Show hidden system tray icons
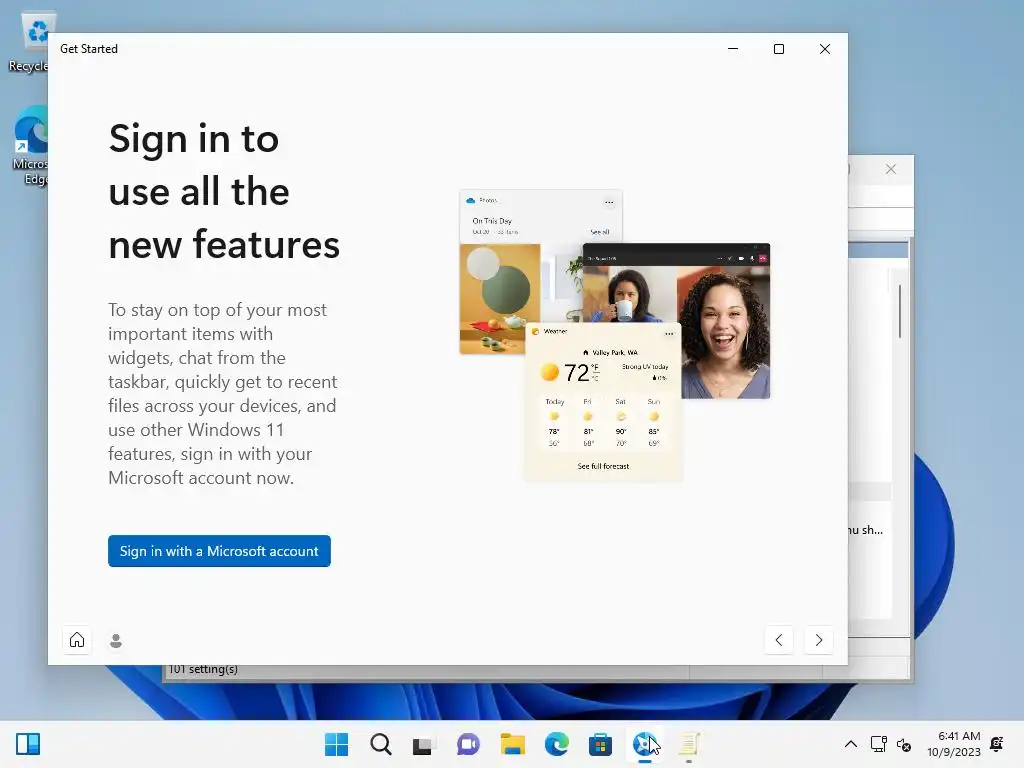The image size is (1024, 768). tap(851, 744)
